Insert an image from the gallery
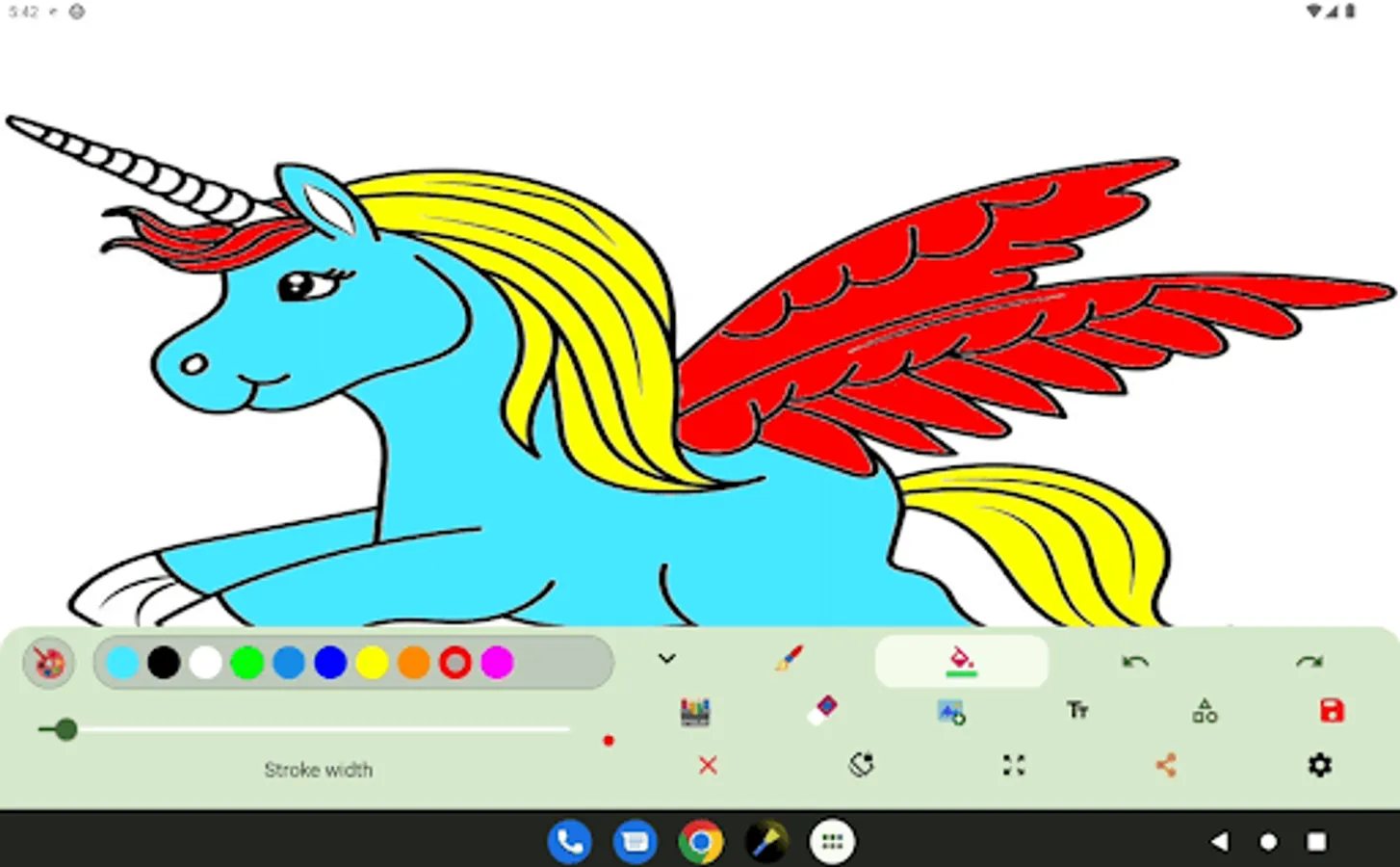Screen dimensions: 1400x867 pyautogui.click(x=951, y=713)
